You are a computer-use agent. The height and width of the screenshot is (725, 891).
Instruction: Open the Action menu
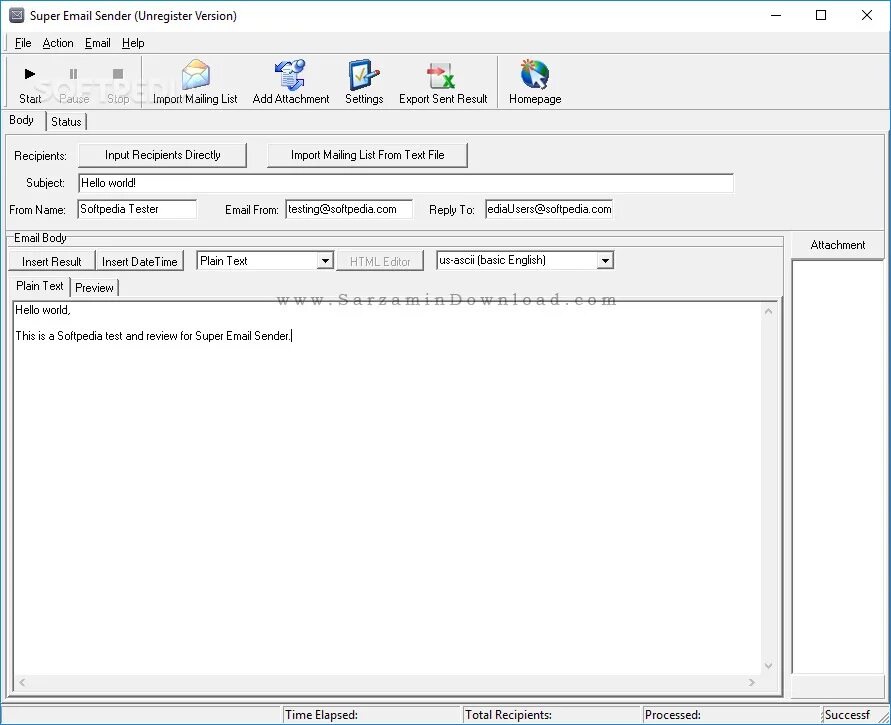point(58,43)
